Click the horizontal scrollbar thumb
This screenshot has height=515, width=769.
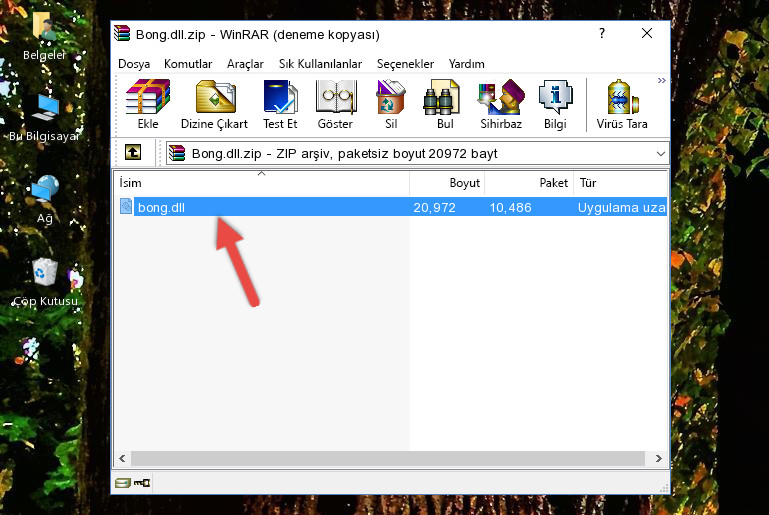click(387, 459)
